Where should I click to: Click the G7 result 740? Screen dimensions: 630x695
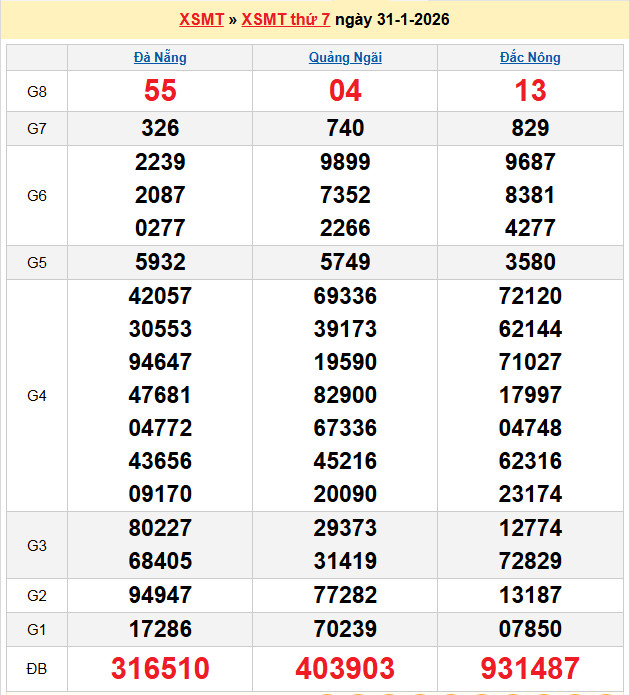point(345,128)
